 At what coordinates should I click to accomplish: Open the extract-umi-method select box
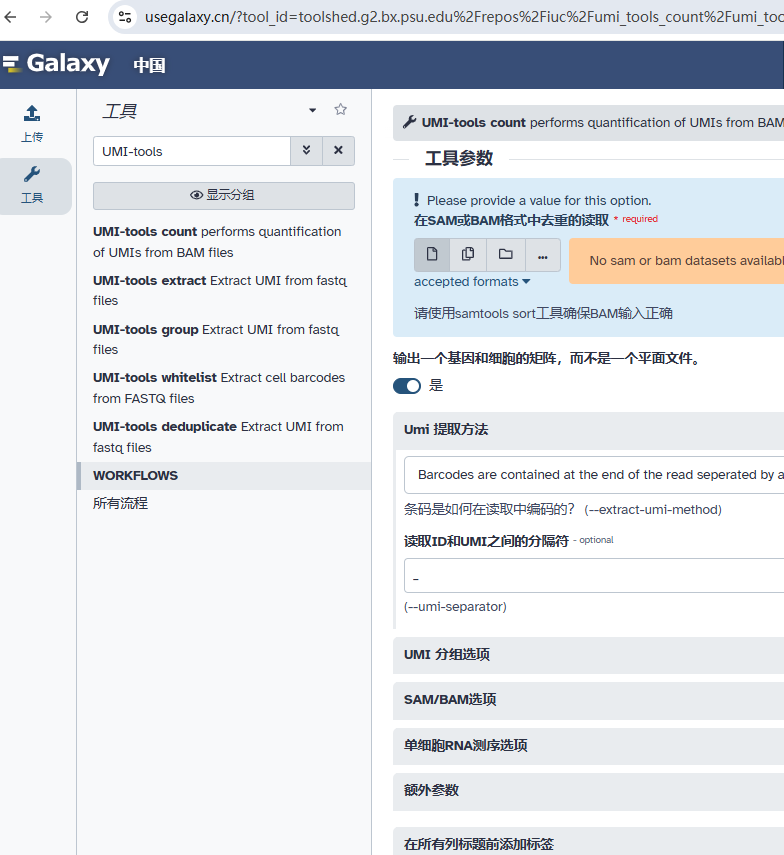(x=594, y=474)
